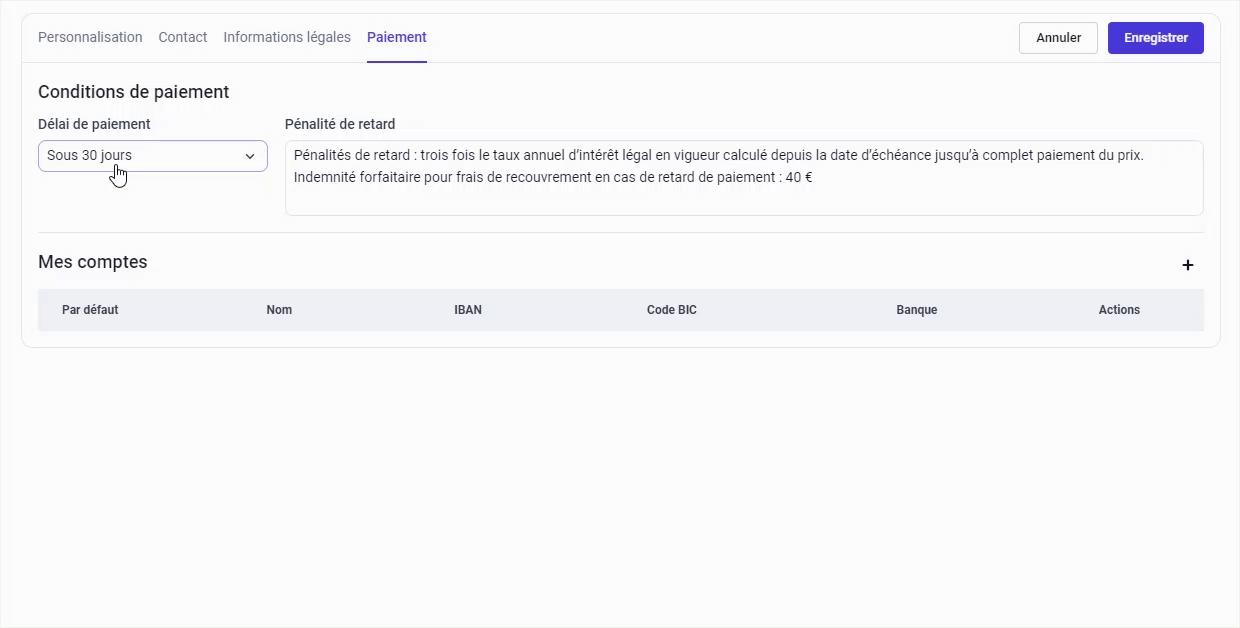The image size is (1240, 628).
Task: Click the Banque column header
Action: [916, 310]
